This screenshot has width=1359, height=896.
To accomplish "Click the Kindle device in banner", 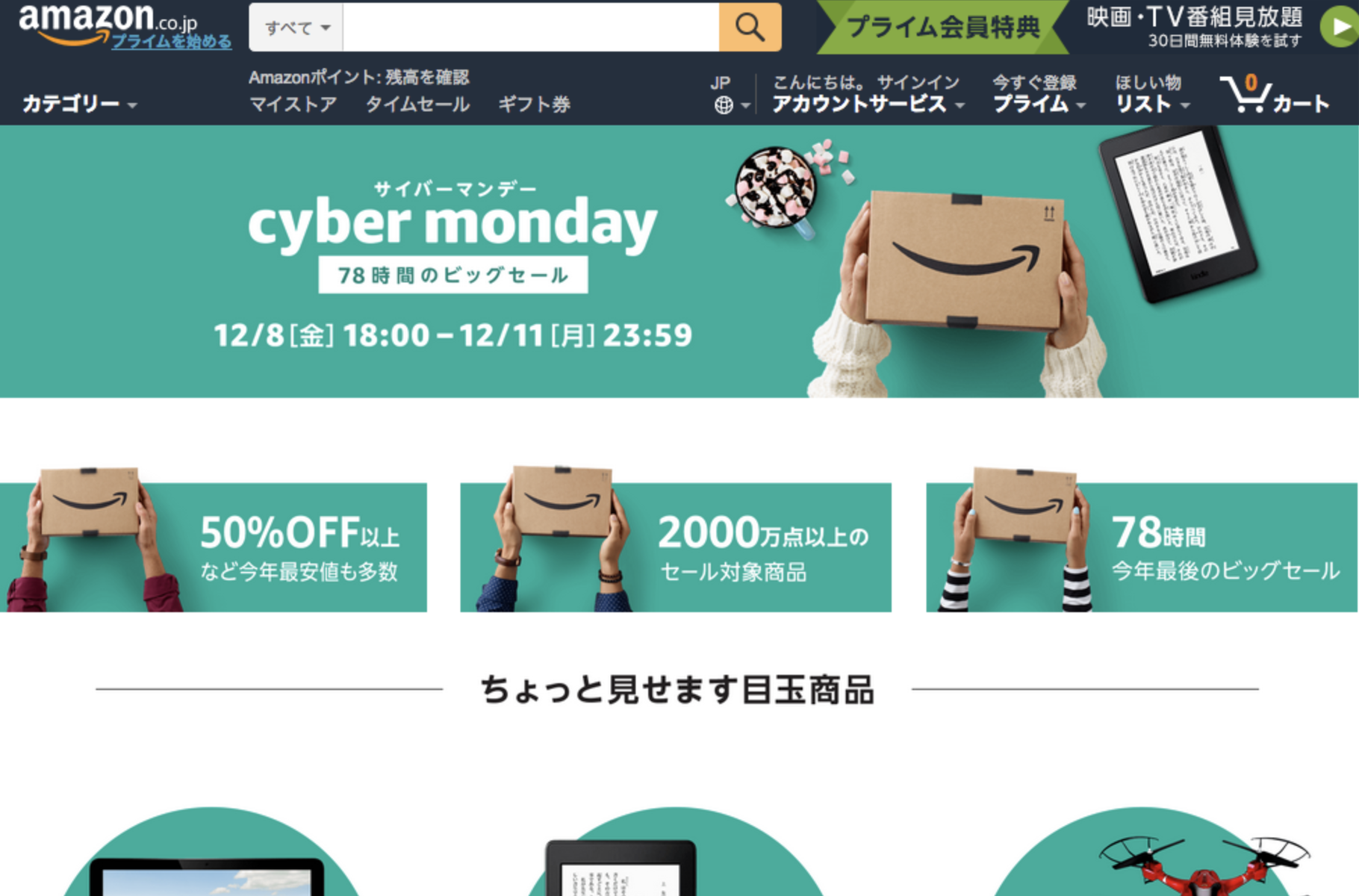I will point(1178,214).
